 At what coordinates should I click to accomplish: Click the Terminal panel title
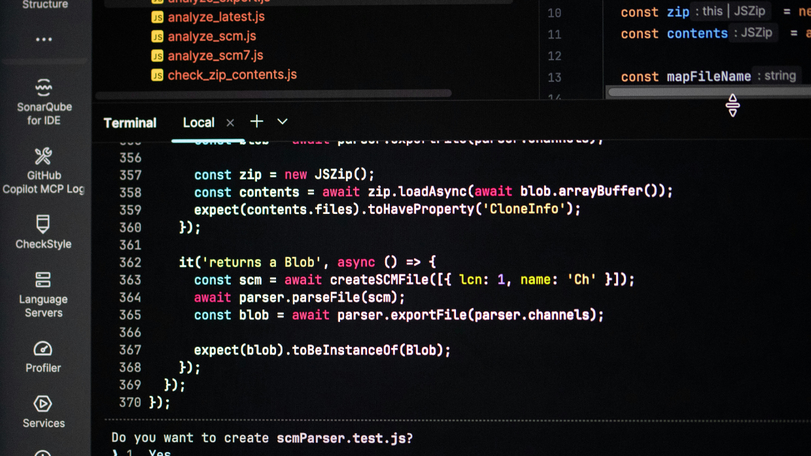click(130, 123)
